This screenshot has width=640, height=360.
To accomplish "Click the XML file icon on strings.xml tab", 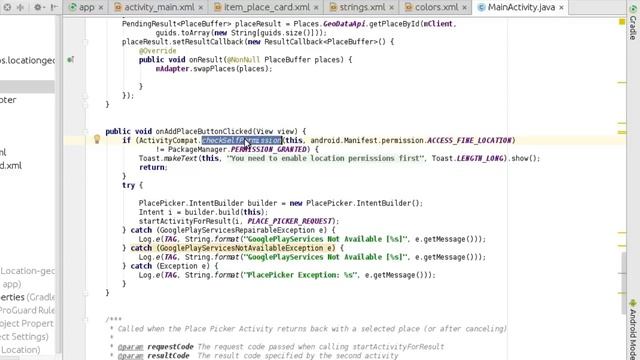I will (x=333, y=7).
